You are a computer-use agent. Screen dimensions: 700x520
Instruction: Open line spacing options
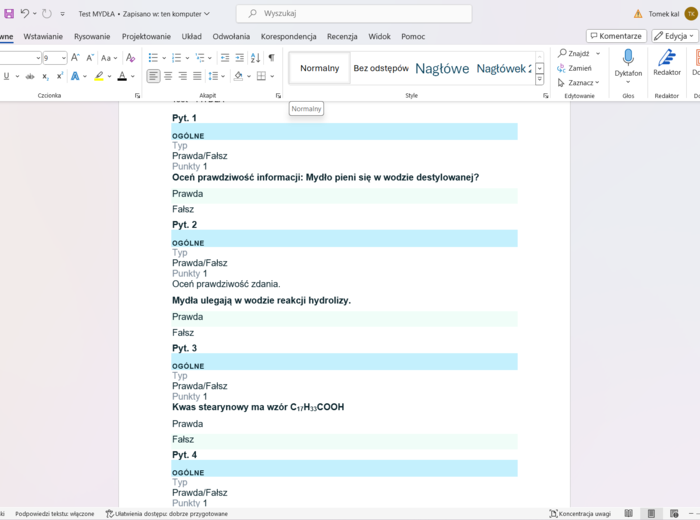[x=213, y=76]
